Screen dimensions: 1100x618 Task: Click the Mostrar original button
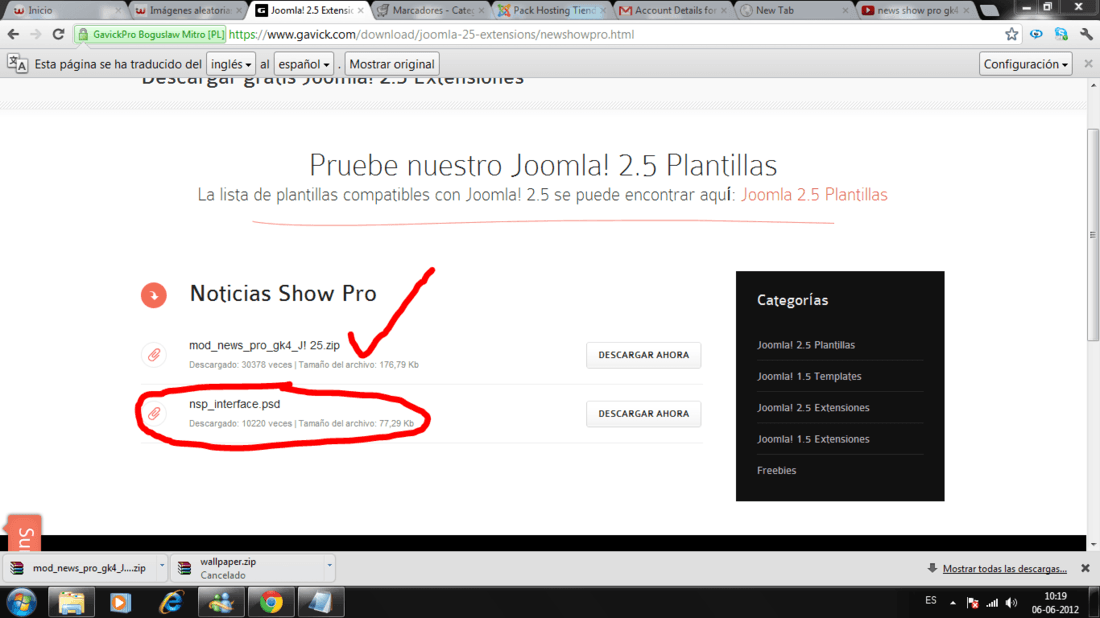[392, 64]
